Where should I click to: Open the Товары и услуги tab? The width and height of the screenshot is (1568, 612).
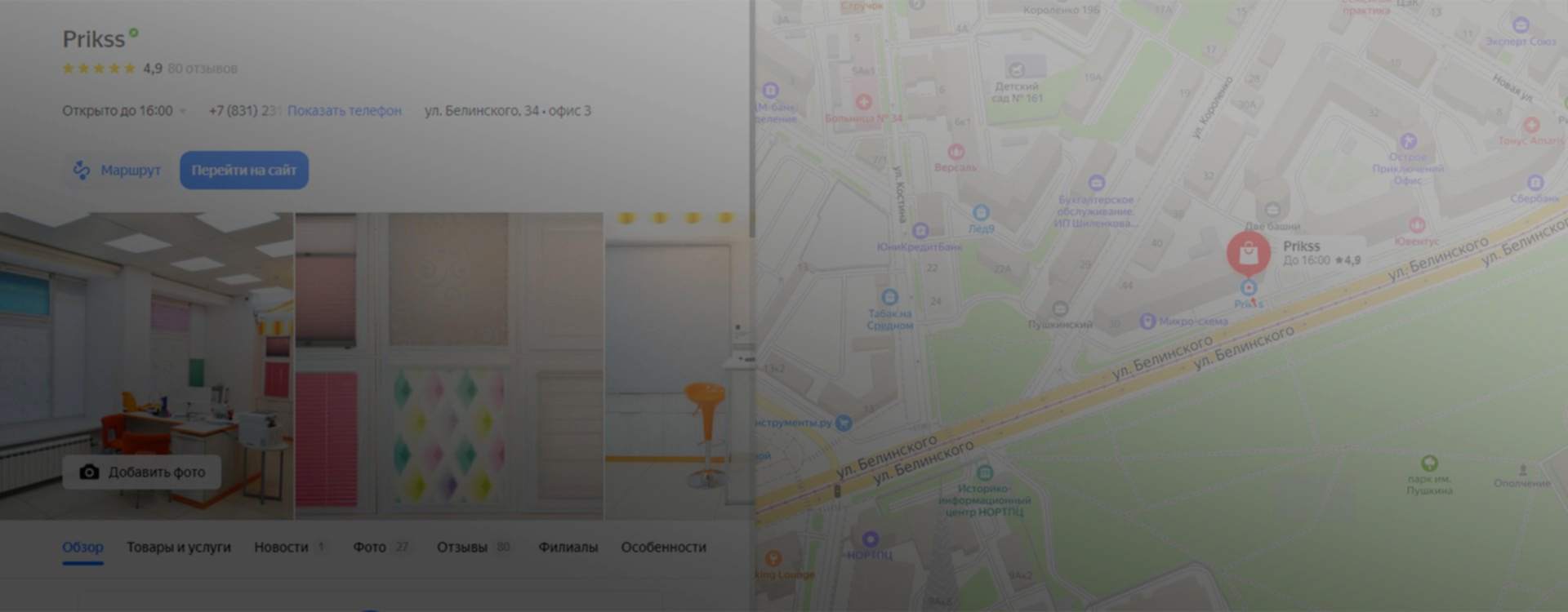[x=178, y=547]
